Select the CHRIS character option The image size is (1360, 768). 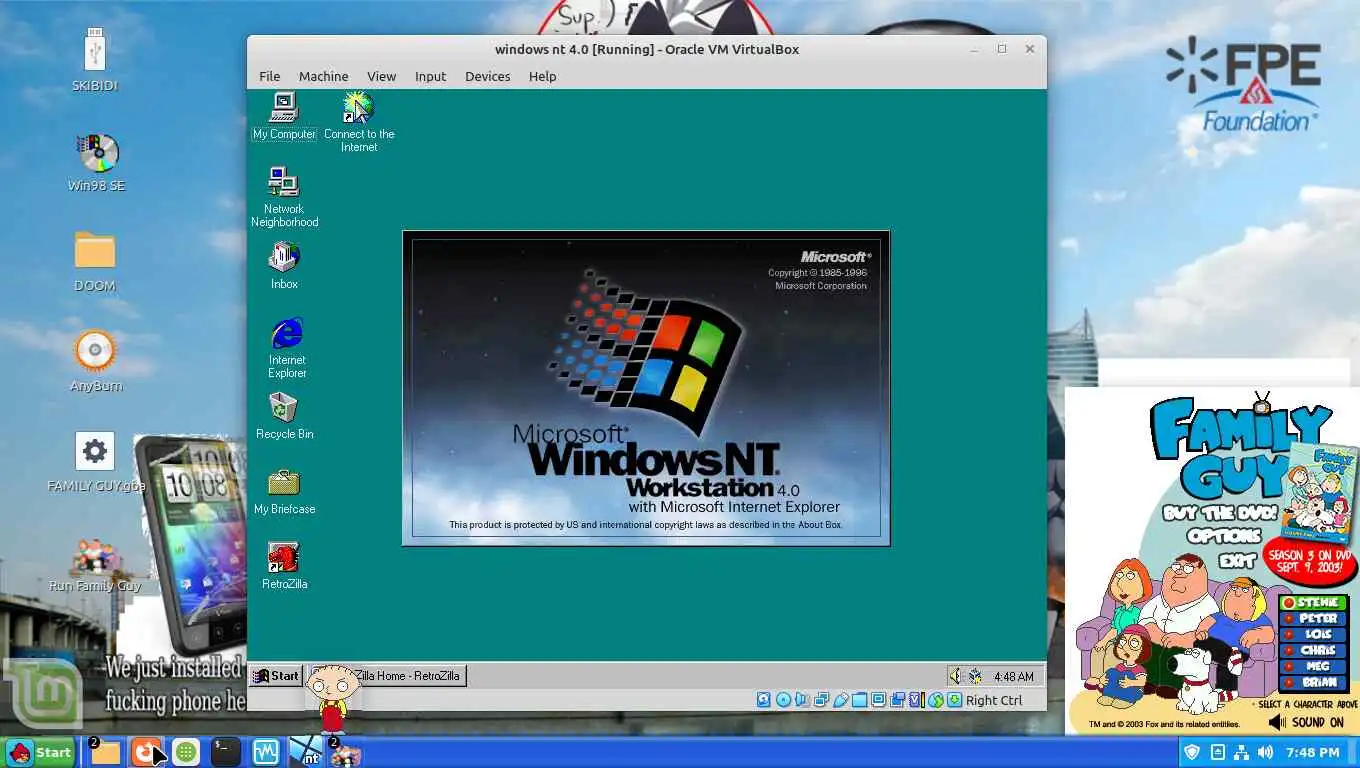click(x=1314, y=651)
